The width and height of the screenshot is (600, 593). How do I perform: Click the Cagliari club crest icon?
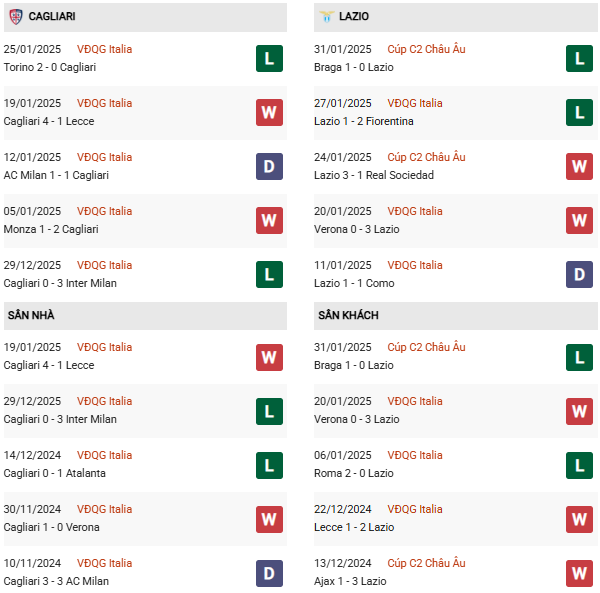16,16
